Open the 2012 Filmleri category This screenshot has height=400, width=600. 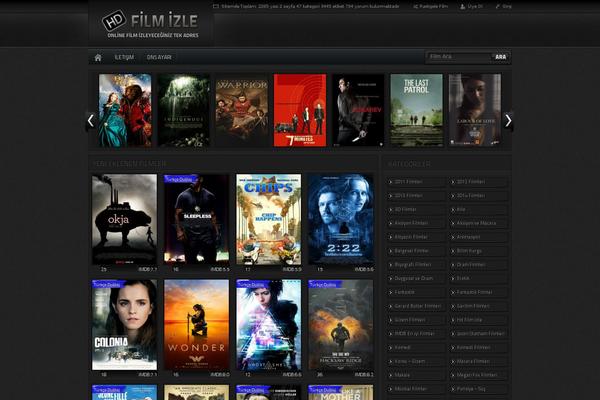point(478,182)
